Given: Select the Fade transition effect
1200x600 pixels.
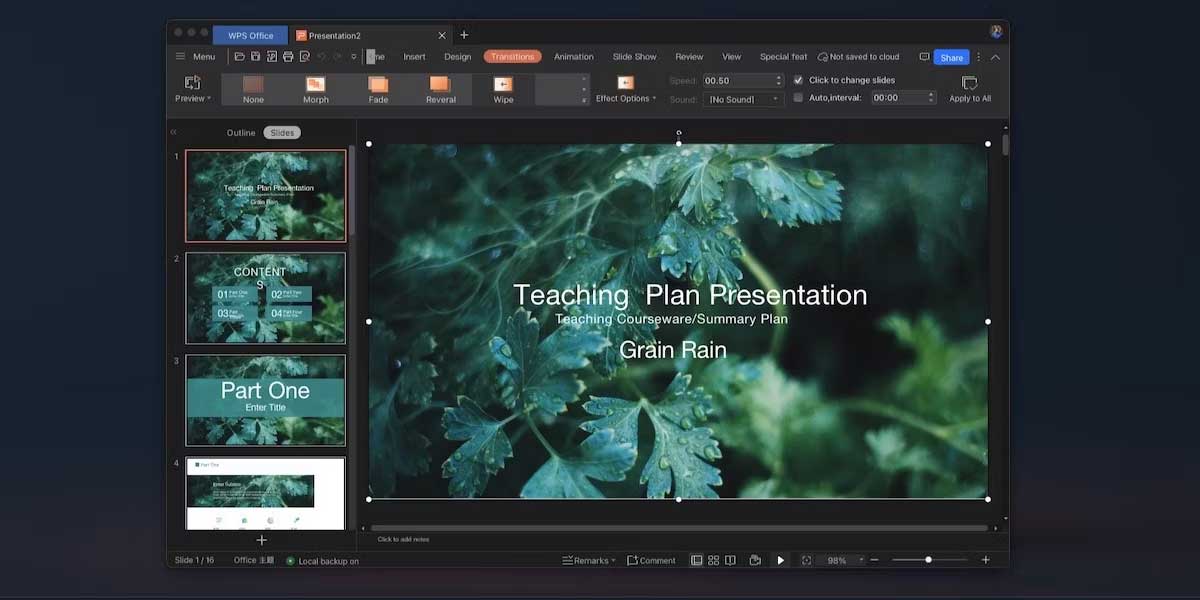Looking at the screenshot, I should coord(378,88).
